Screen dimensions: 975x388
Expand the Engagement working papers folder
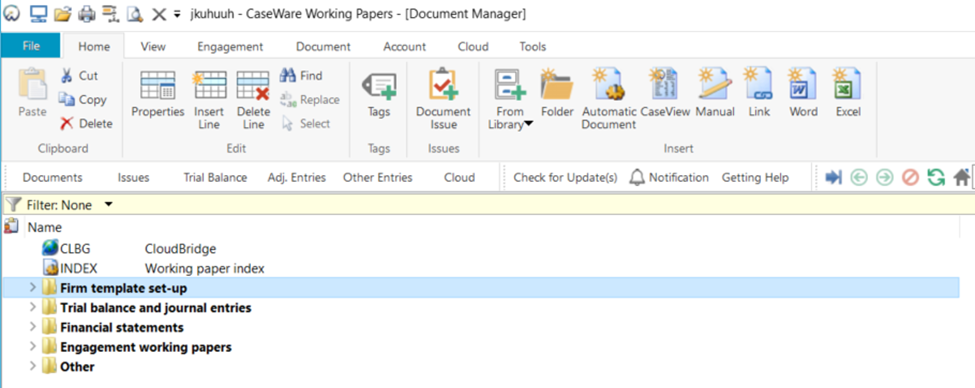(x=33, y=347)
